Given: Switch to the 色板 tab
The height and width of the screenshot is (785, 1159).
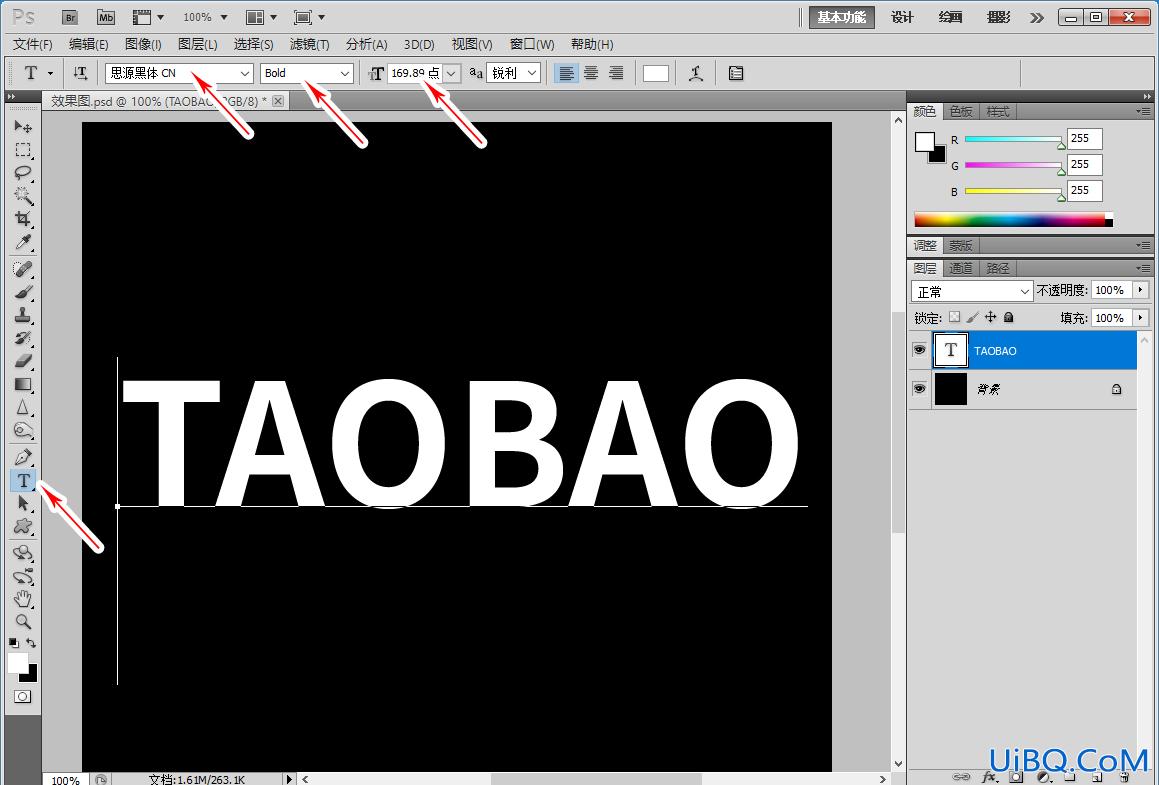Looking at the screenshot, I should [x=961, y=112].
